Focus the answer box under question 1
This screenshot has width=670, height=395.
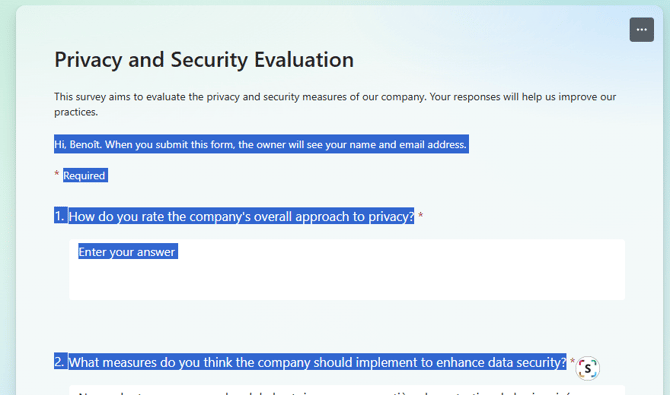pos(347,269)
